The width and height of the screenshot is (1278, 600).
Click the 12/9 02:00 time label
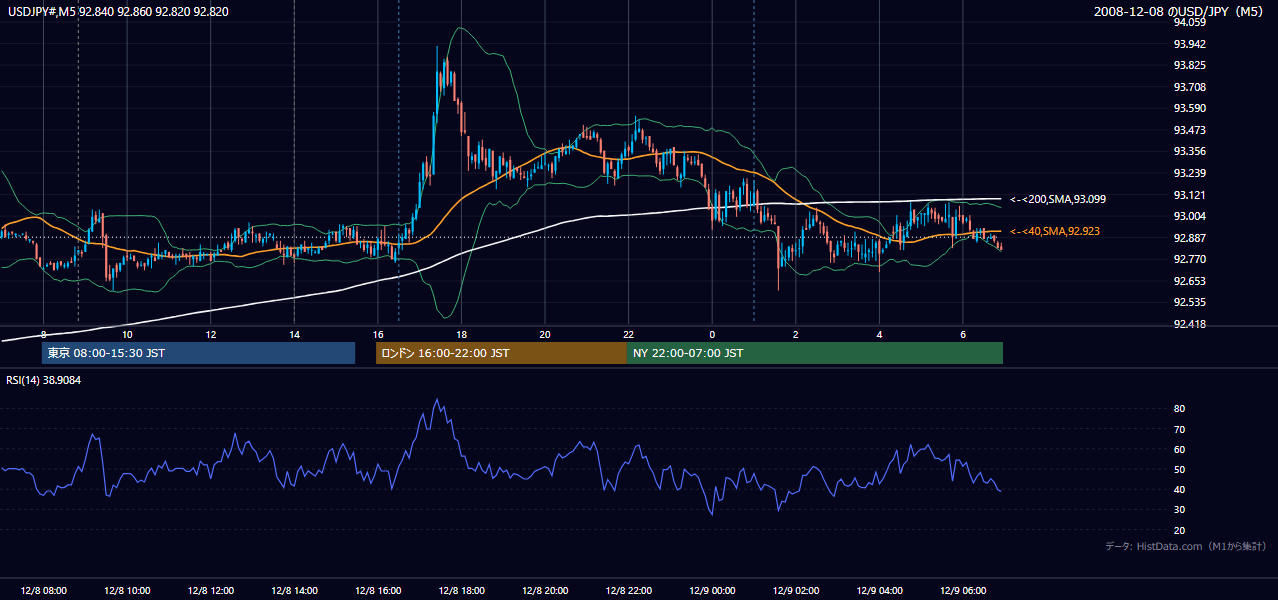coord(796,590)
